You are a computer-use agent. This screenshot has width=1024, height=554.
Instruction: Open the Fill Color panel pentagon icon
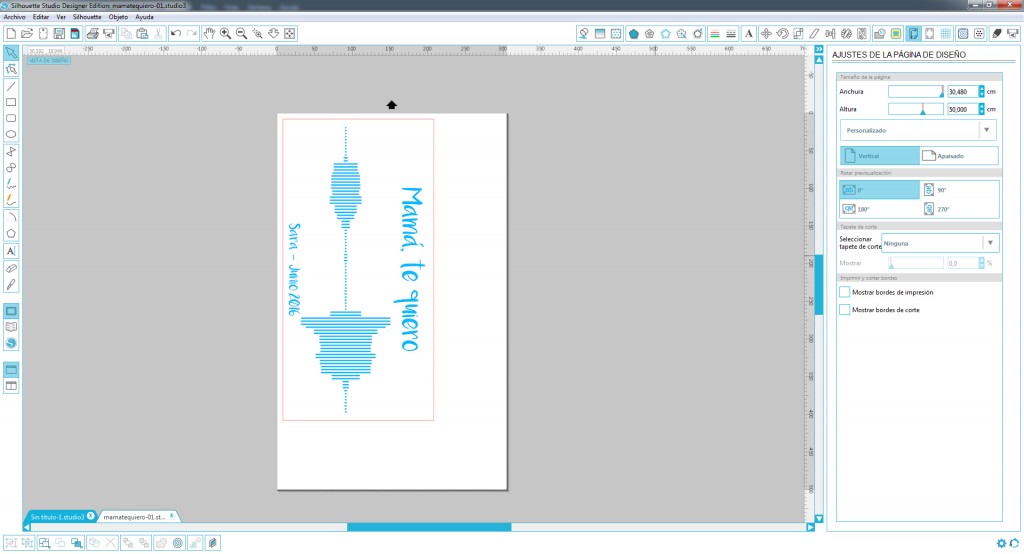coord(633,33)
